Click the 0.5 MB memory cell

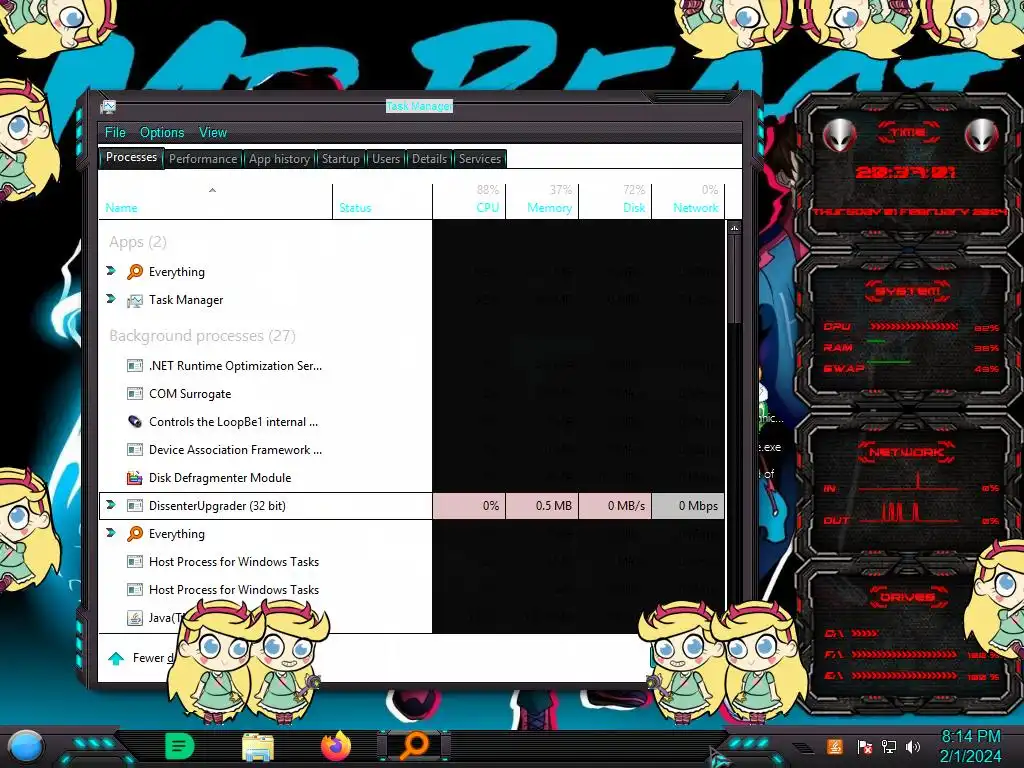click(x=542, y=506)
